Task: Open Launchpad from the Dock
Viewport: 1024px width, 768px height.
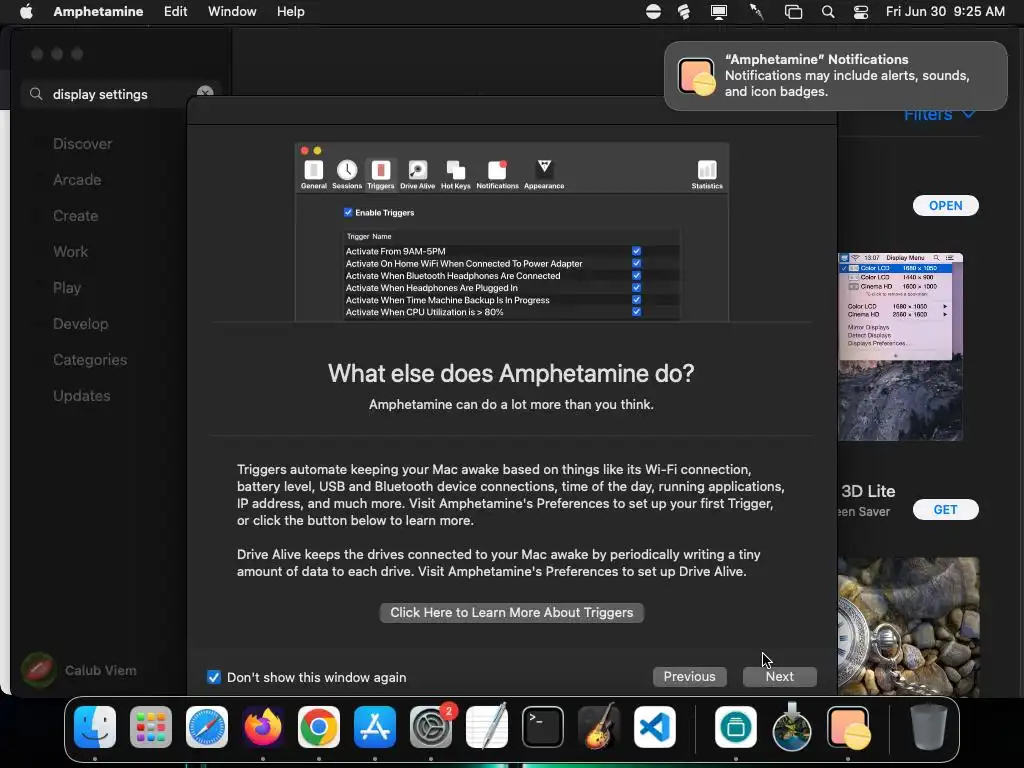Action: (151, 727)
